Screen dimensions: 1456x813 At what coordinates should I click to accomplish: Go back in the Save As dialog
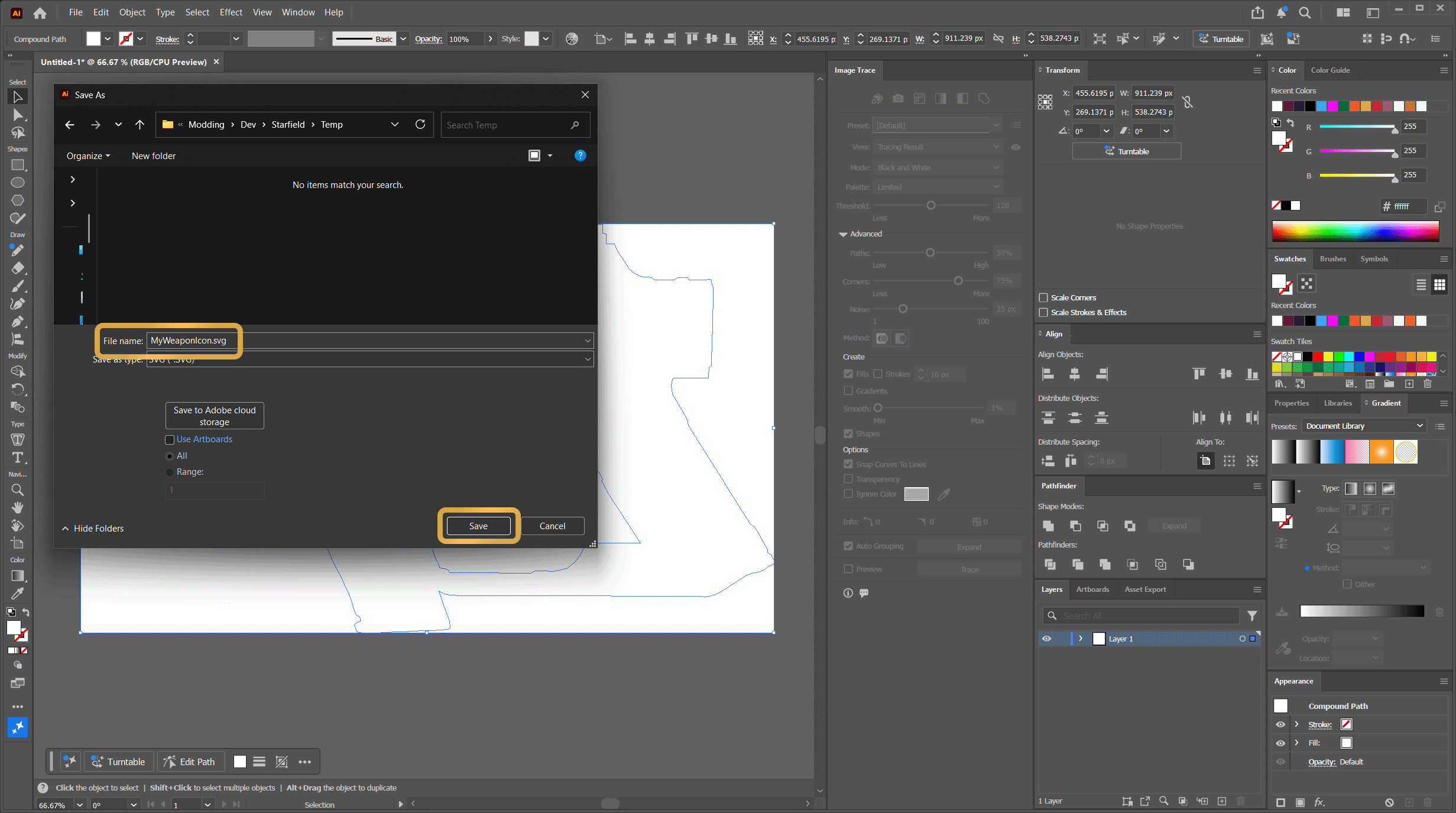(x=70, y=125)
